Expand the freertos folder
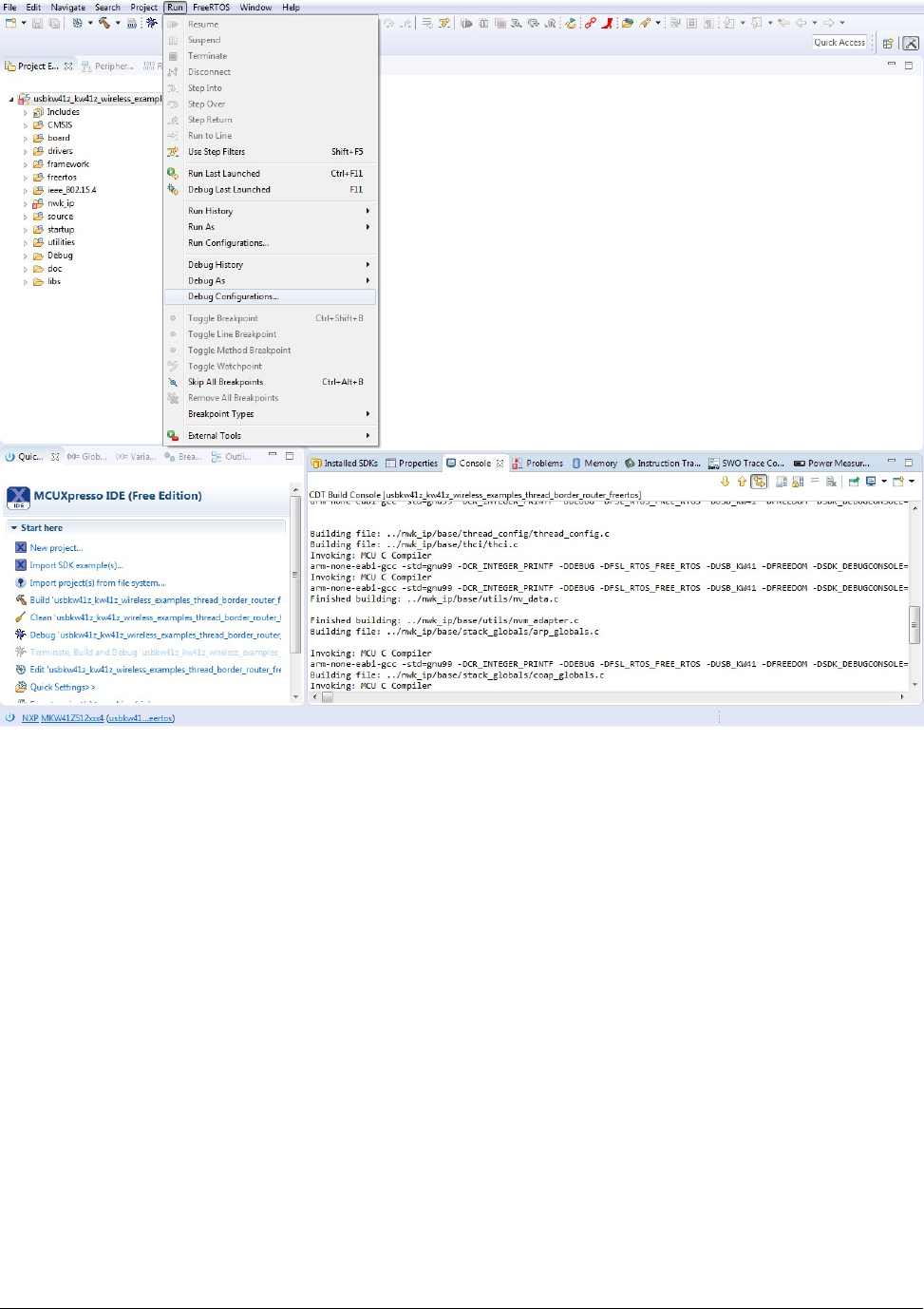The image size is (924, 1309). point(26,178)
